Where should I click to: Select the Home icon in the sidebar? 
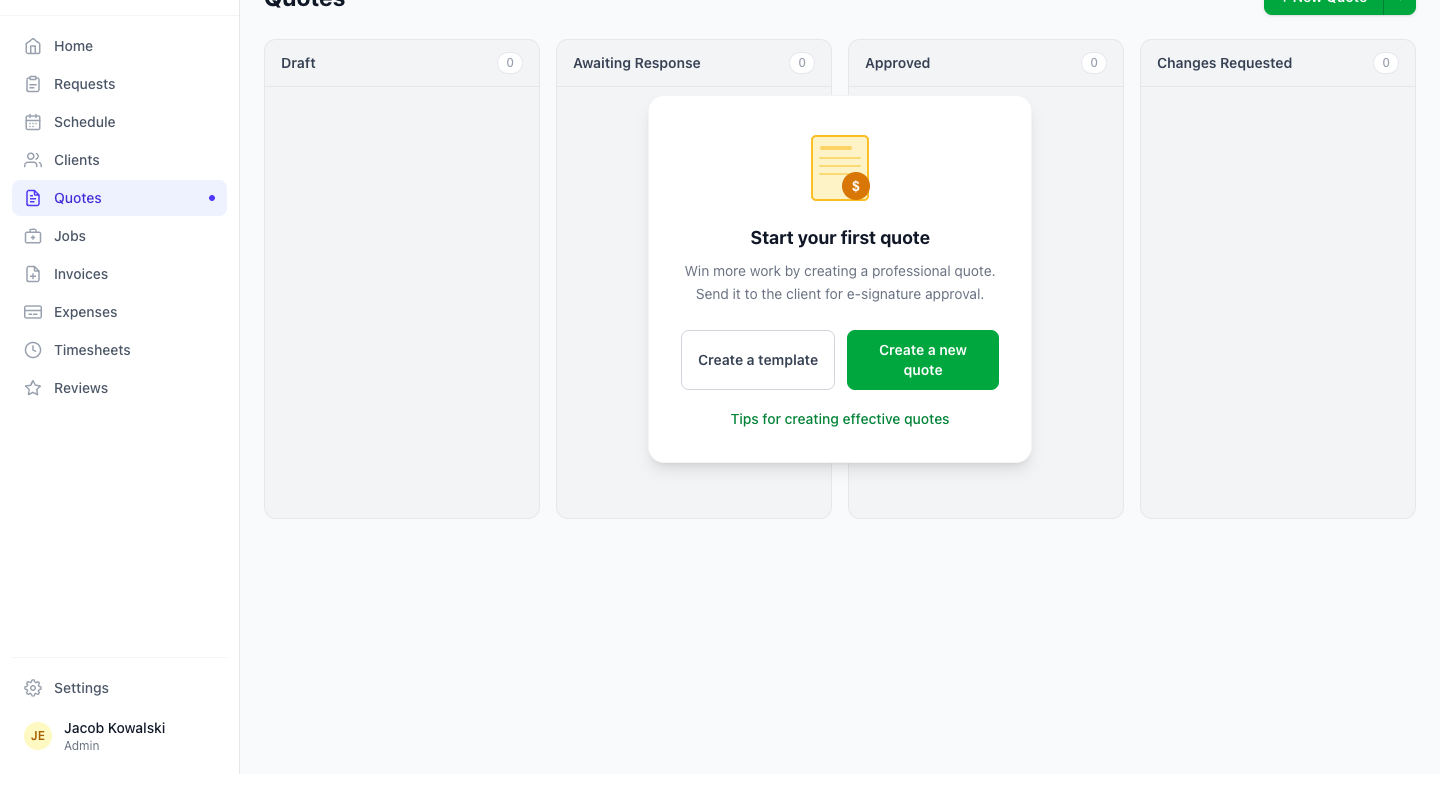click(x=33, y=46)
